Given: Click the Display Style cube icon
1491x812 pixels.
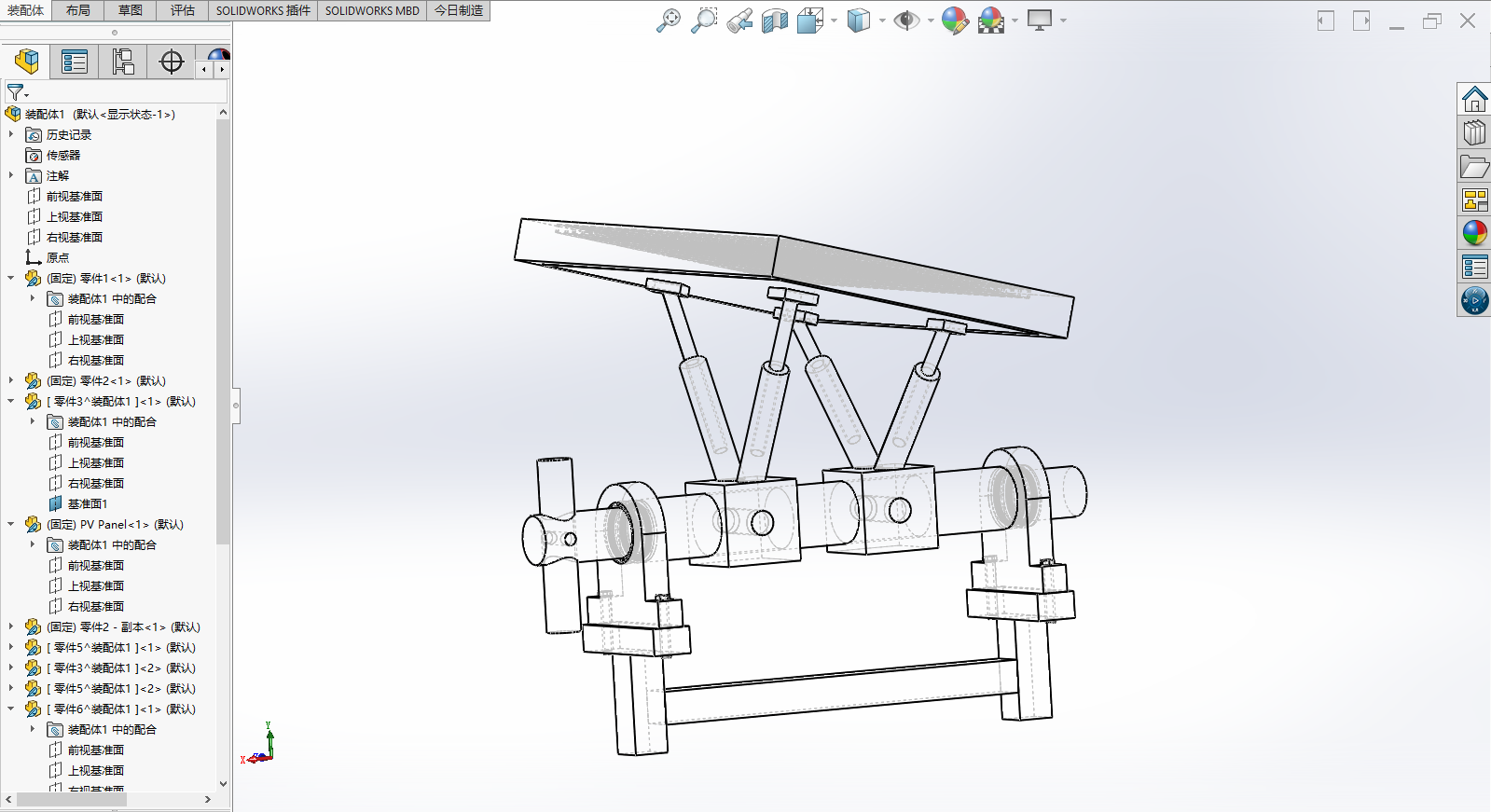Looking at the screenshot, I should [x=859, y=21].
